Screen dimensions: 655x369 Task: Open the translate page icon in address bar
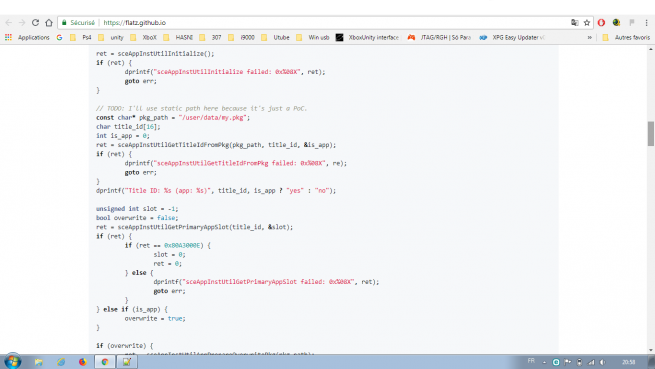click(575, 23)
